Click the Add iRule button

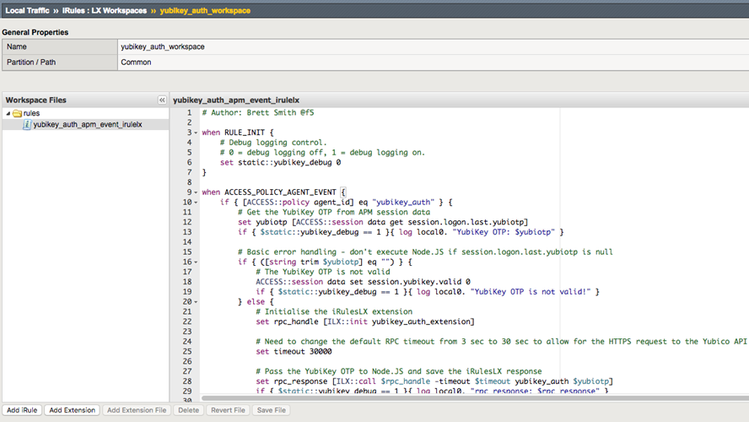[x=22, y=411]
